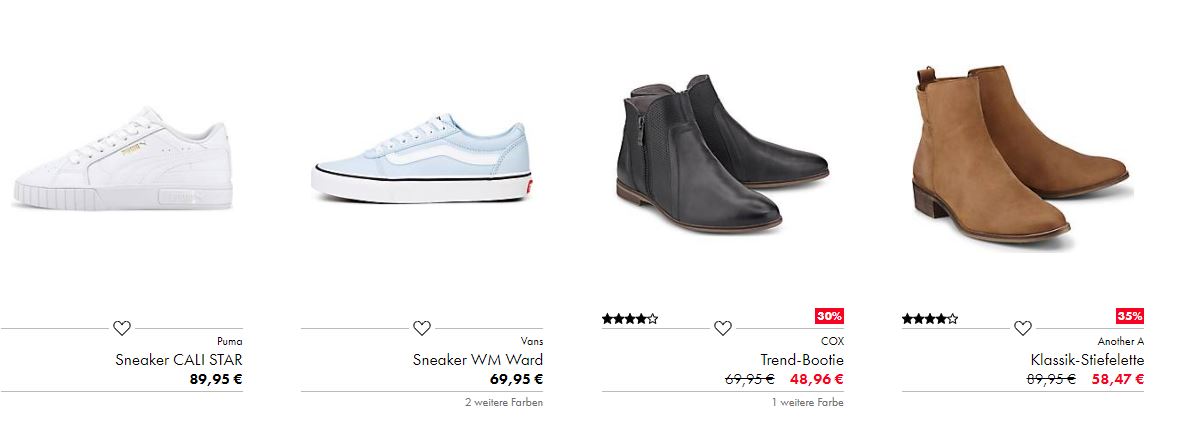Screen dimensions: 1183x421
Task: Show '2 weitere Farben' for Vans sneaker
Action: point(503,402)
